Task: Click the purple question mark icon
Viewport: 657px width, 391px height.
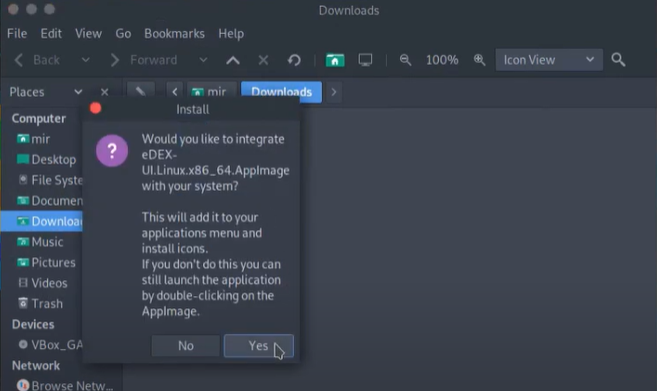Action: (112, 150)
